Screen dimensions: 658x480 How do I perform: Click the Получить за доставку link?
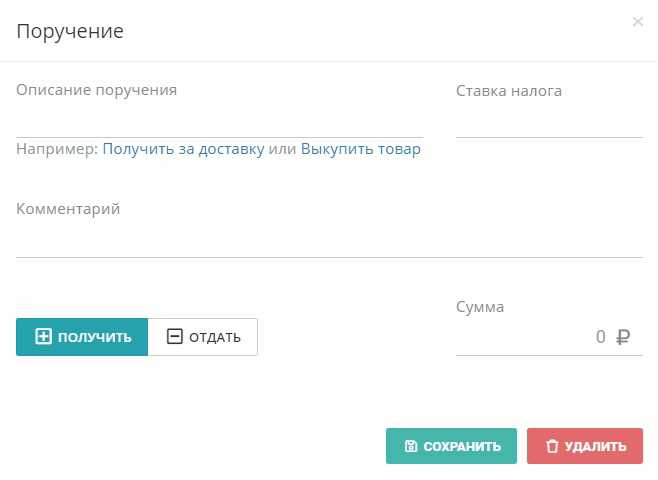pyautogui.click(x=183, y=149)
